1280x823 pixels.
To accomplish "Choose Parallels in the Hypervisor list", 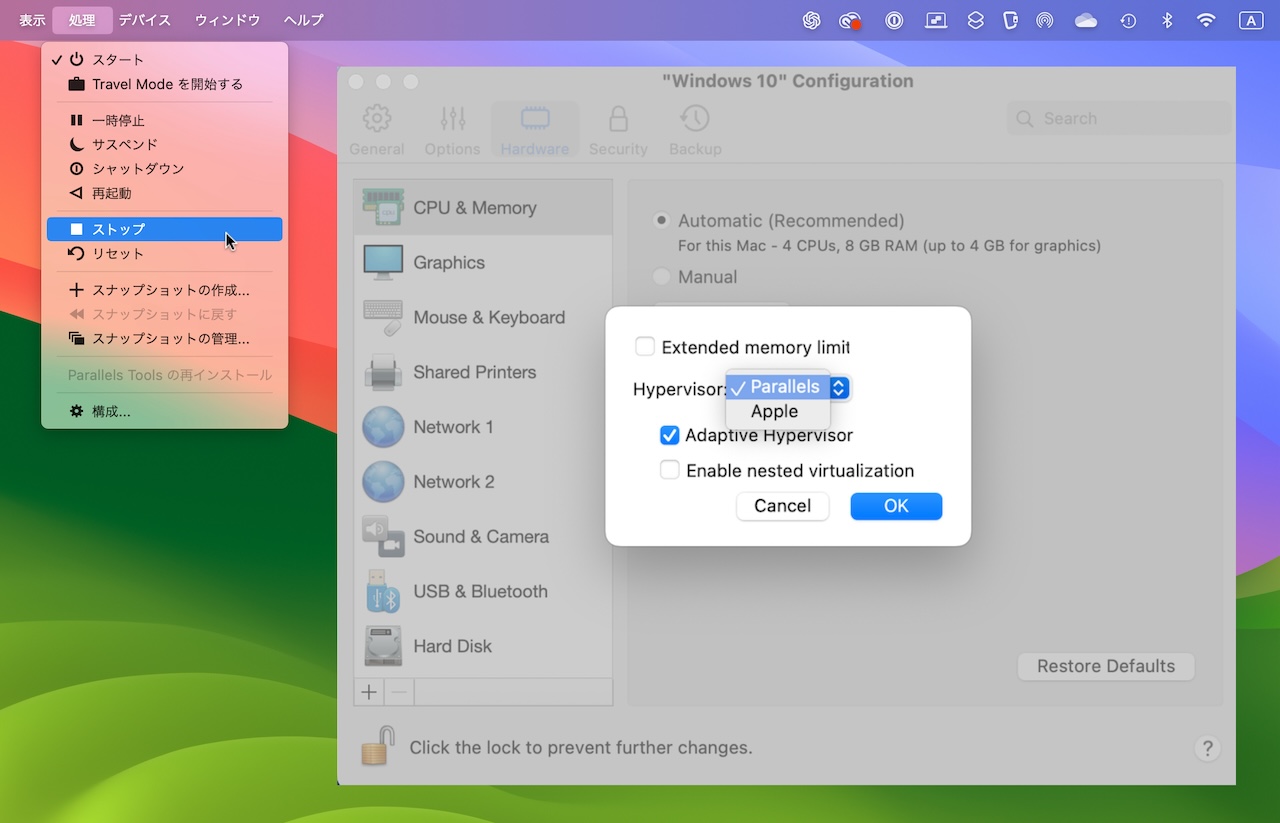I will coord(778,387).
